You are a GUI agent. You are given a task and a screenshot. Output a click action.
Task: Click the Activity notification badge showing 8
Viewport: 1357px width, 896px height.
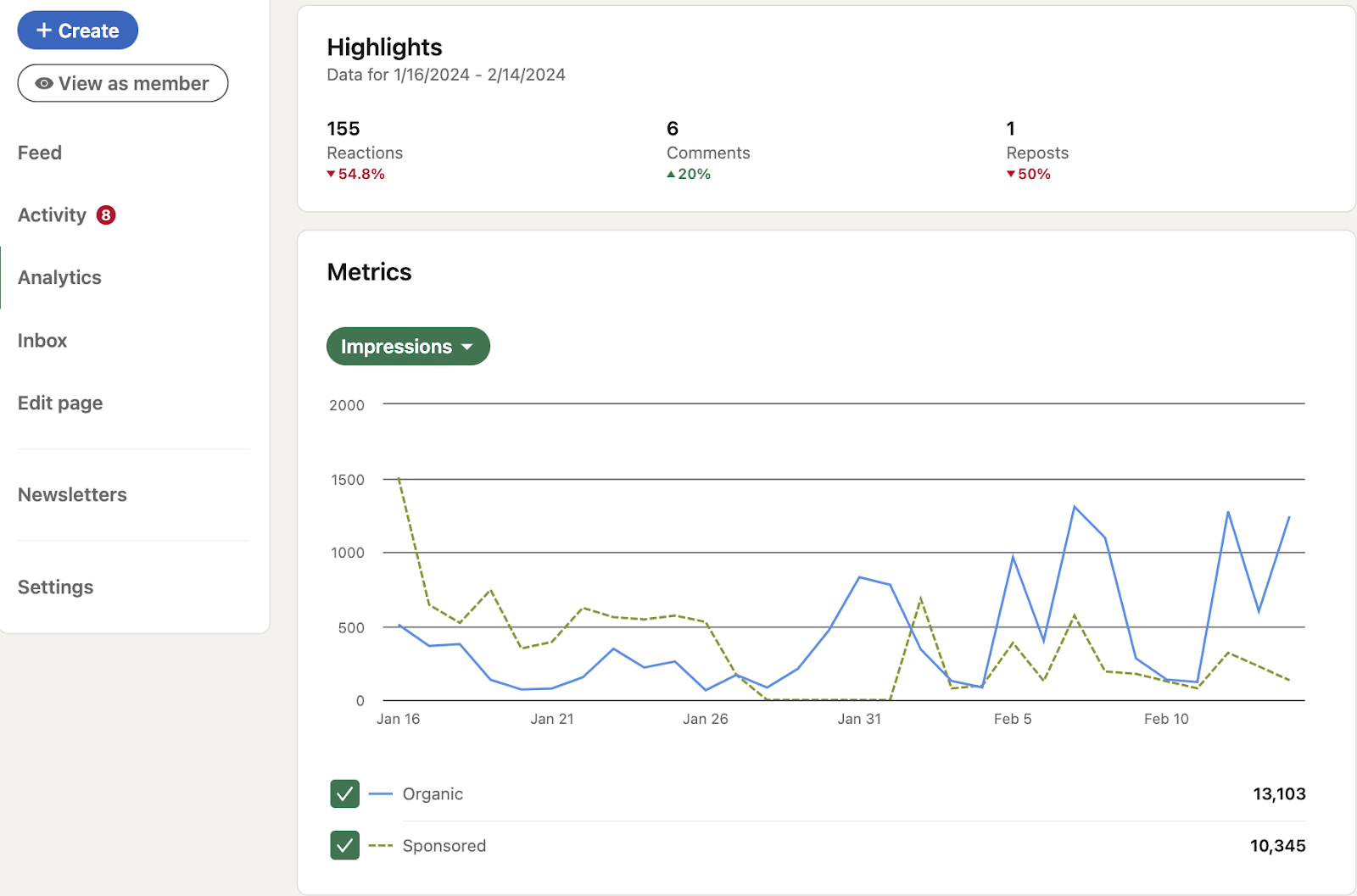[x=105, y=214]
